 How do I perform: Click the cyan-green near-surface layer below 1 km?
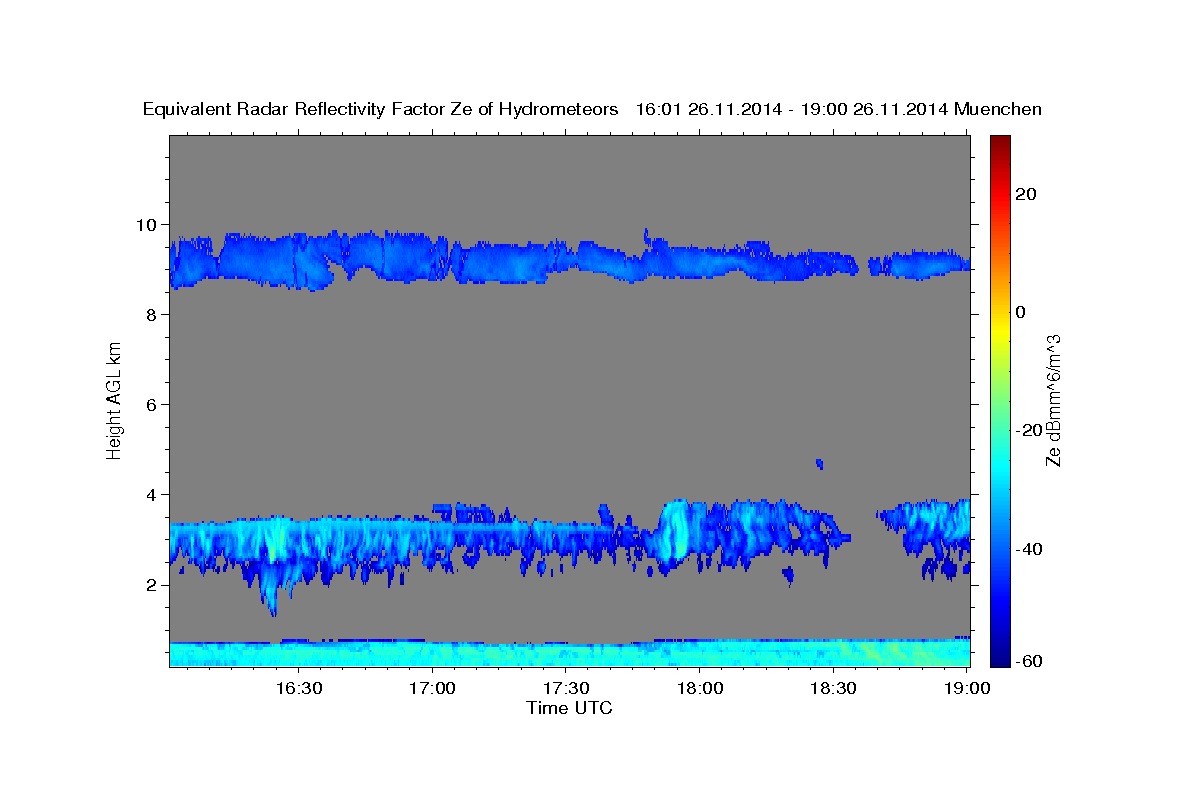pyautogui.click(x=570, y=654)
